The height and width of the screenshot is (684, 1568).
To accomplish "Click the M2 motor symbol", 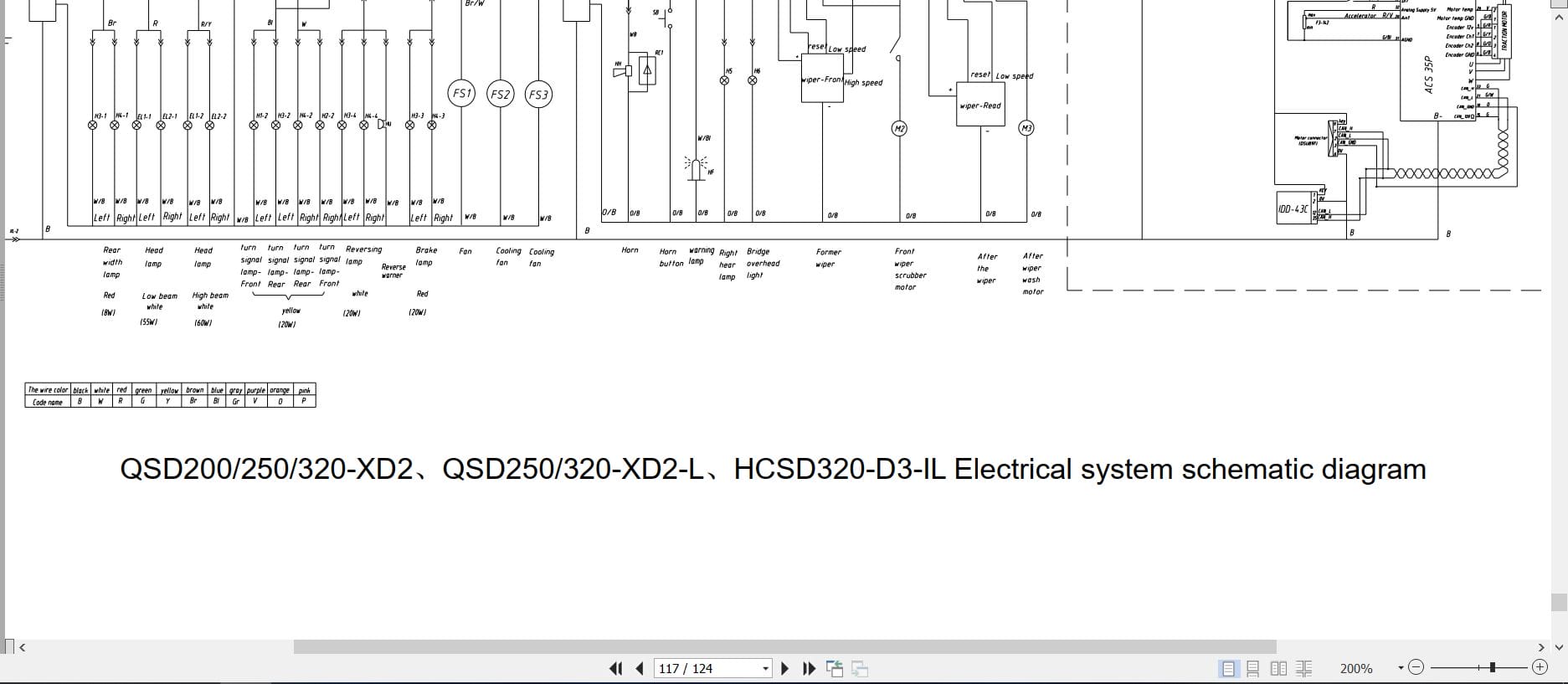I will point(899,128).
